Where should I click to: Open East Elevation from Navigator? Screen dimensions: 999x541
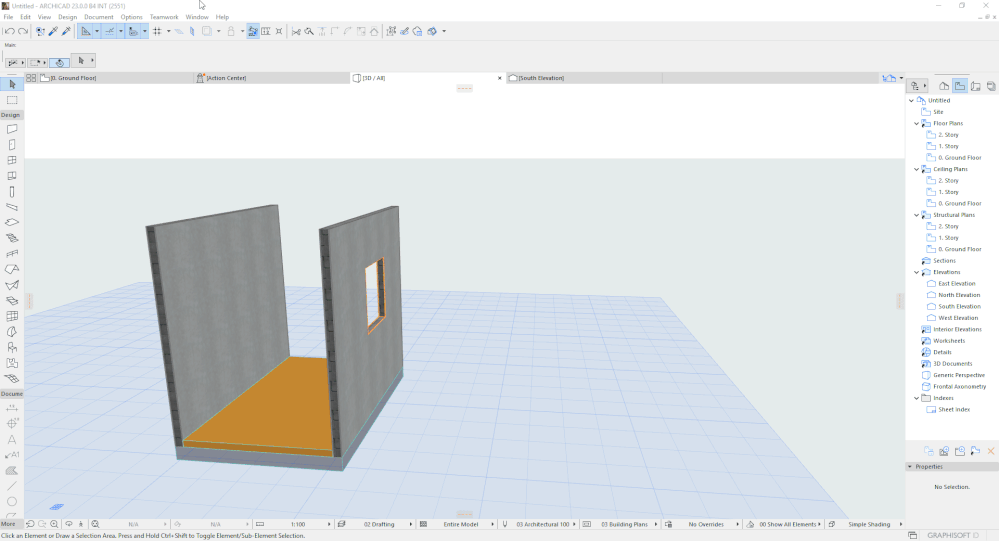pyautogui.click(x=956, y=284)
